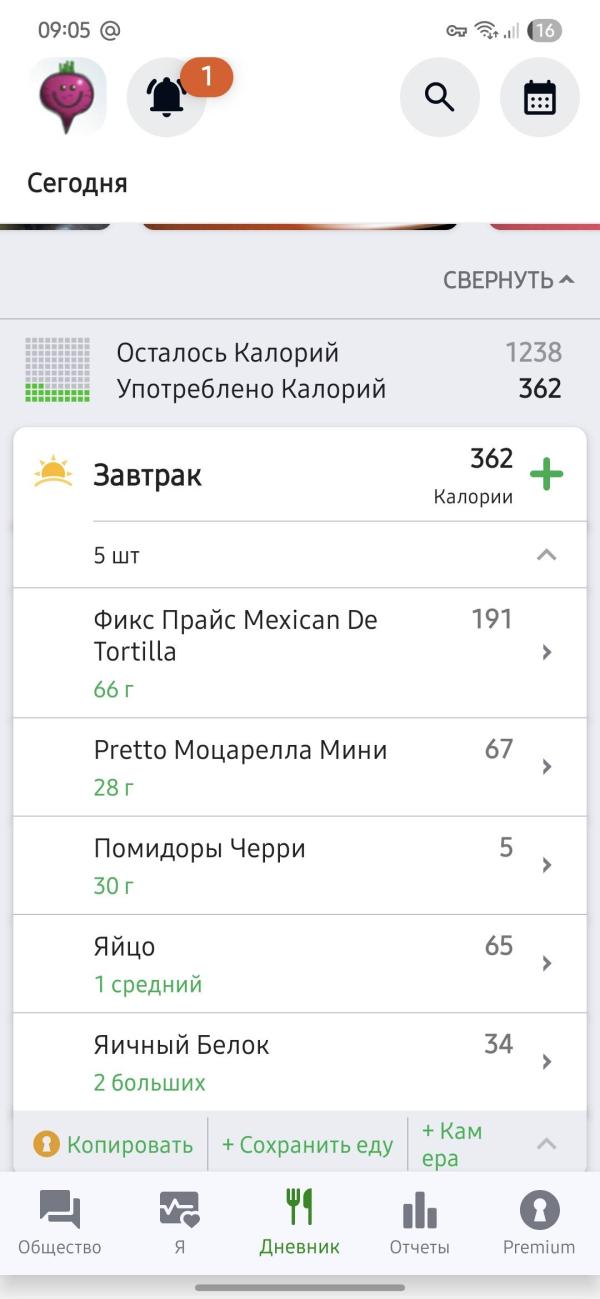Viewport: 600px width, 1299px height.
Task: Tap + Сохранить еду button
Action: pyautogui.click(x=307, y=1145)
